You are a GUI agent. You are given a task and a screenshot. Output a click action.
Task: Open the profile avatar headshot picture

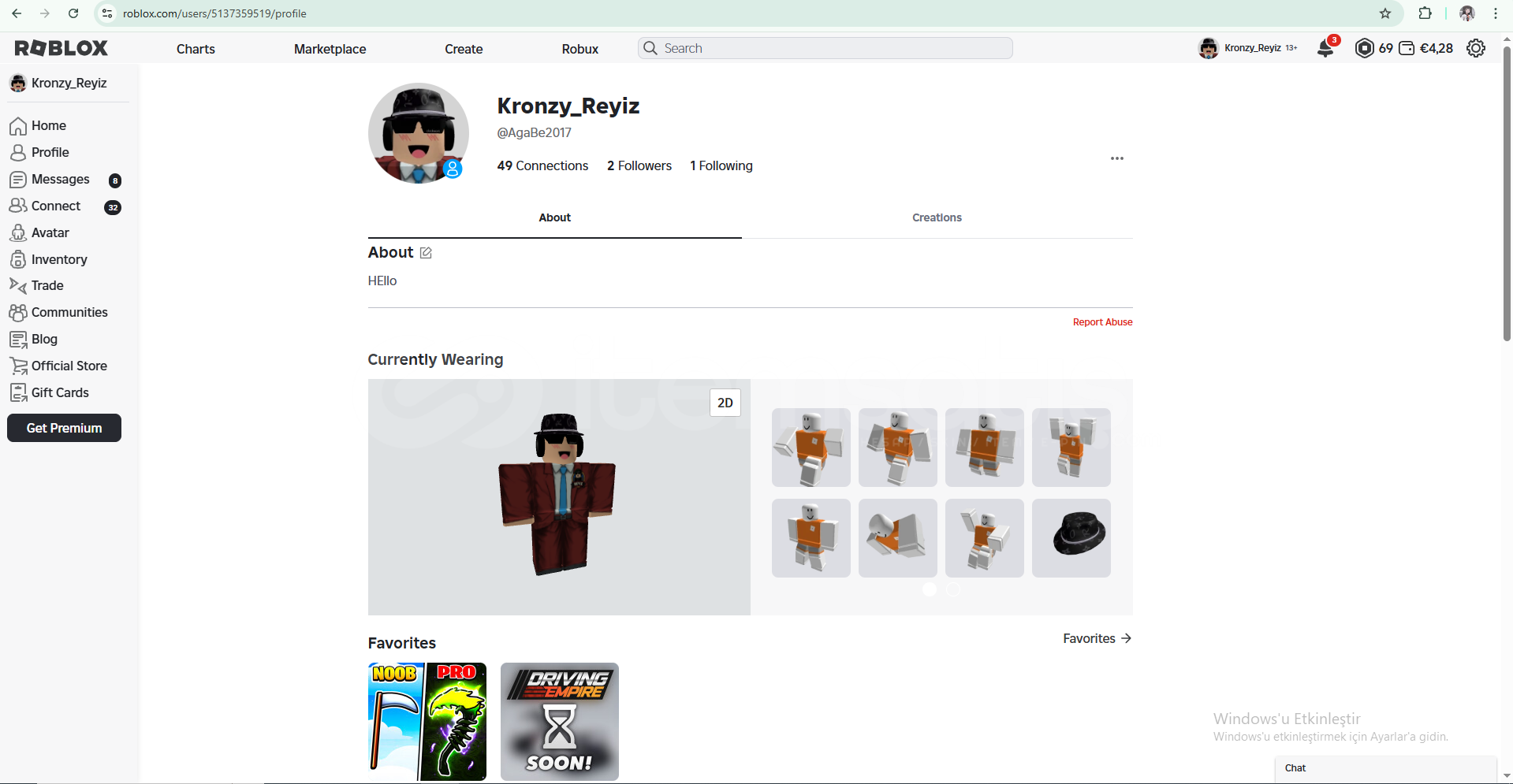[x=419, y=133]
